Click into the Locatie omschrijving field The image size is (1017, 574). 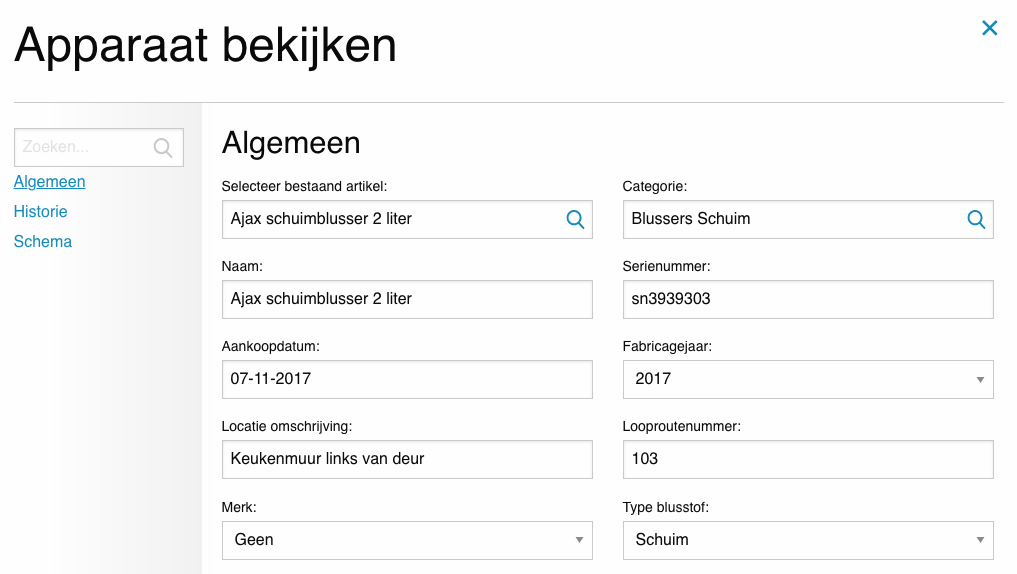coord(406,459)
